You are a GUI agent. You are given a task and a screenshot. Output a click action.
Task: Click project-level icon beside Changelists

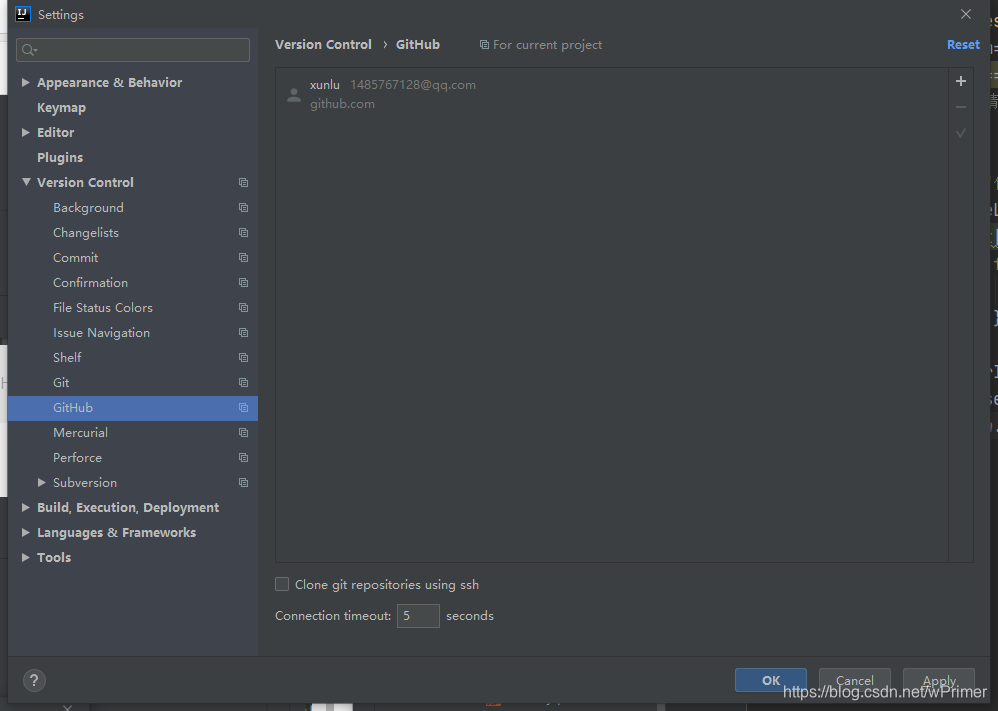click(243, 232)
